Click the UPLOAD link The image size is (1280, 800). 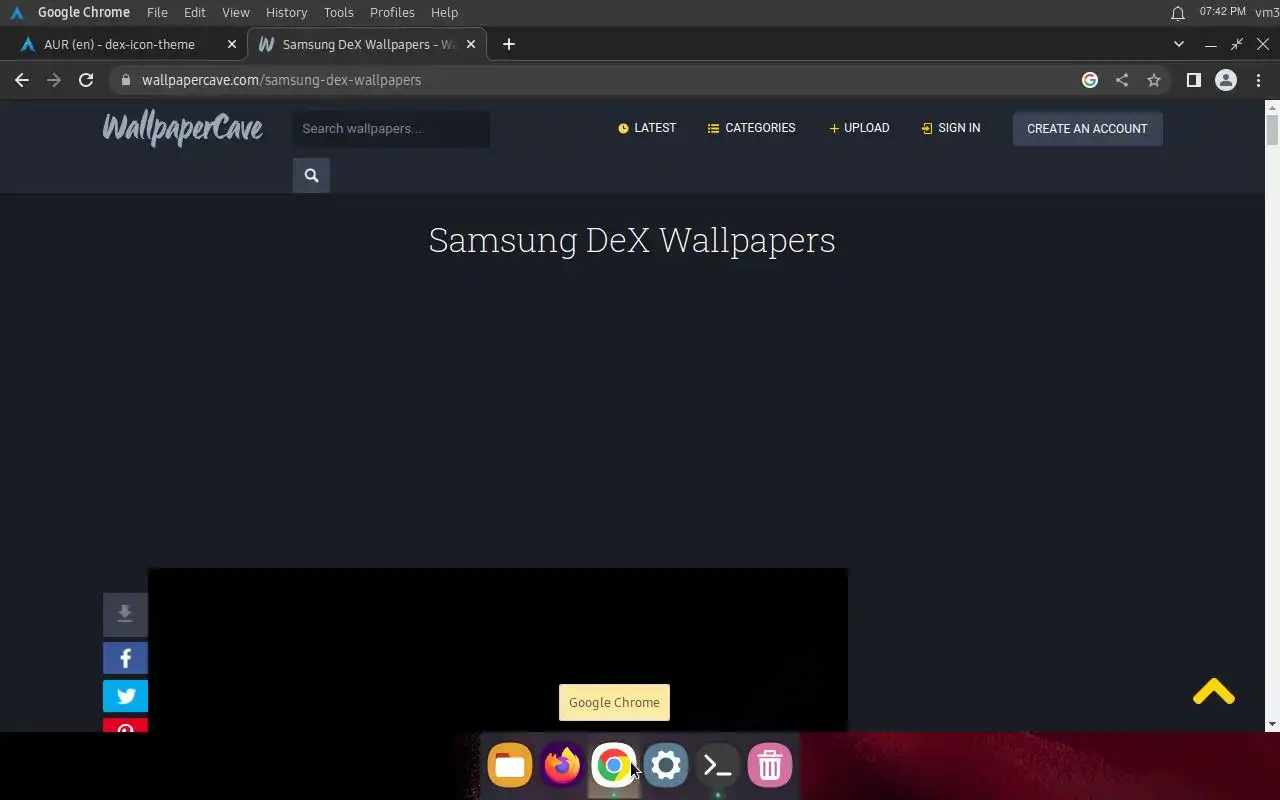[x=859, y=128]
